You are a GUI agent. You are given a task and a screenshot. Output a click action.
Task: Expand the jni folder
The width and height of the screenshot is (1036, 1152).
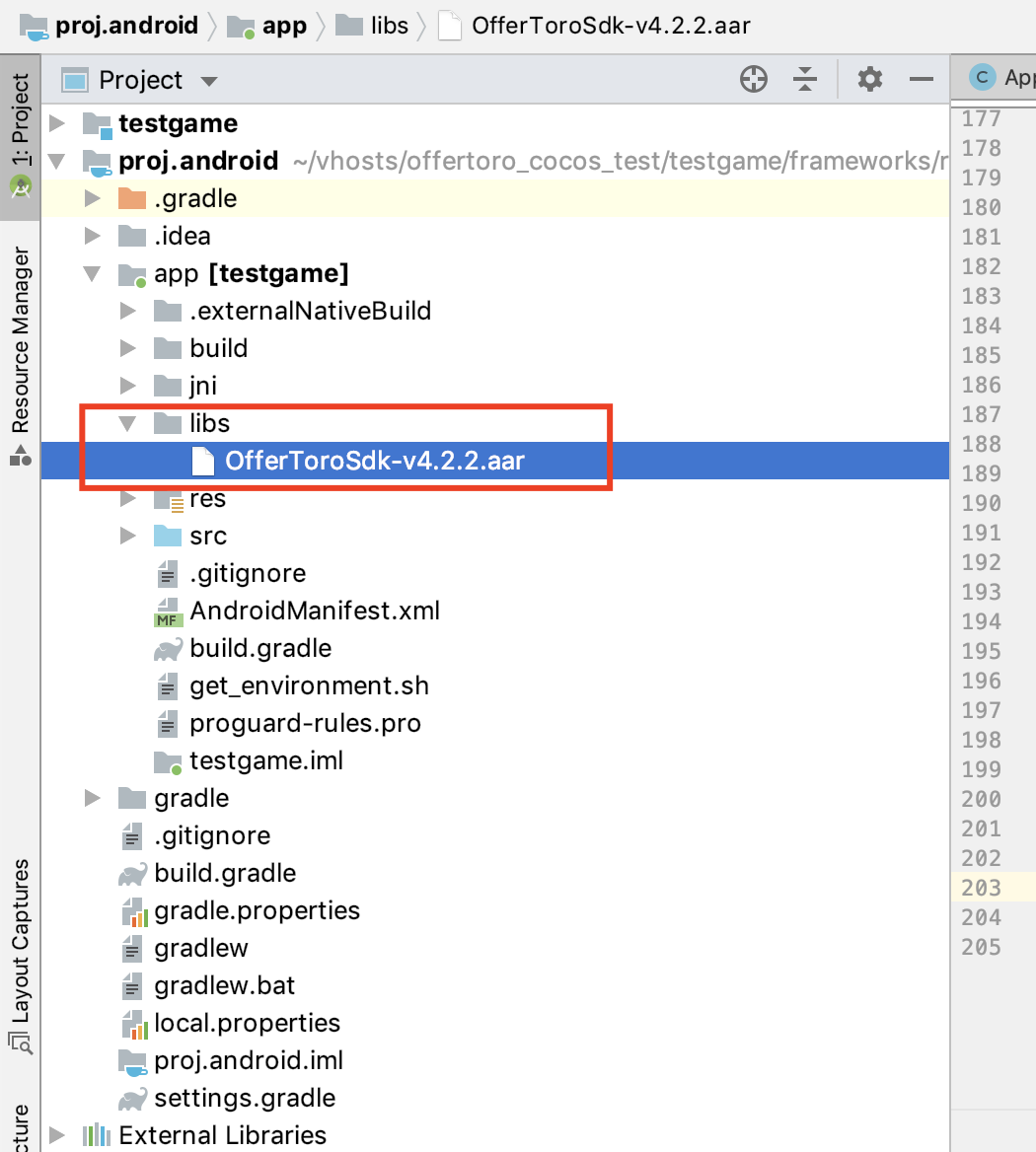pos(127,387)
